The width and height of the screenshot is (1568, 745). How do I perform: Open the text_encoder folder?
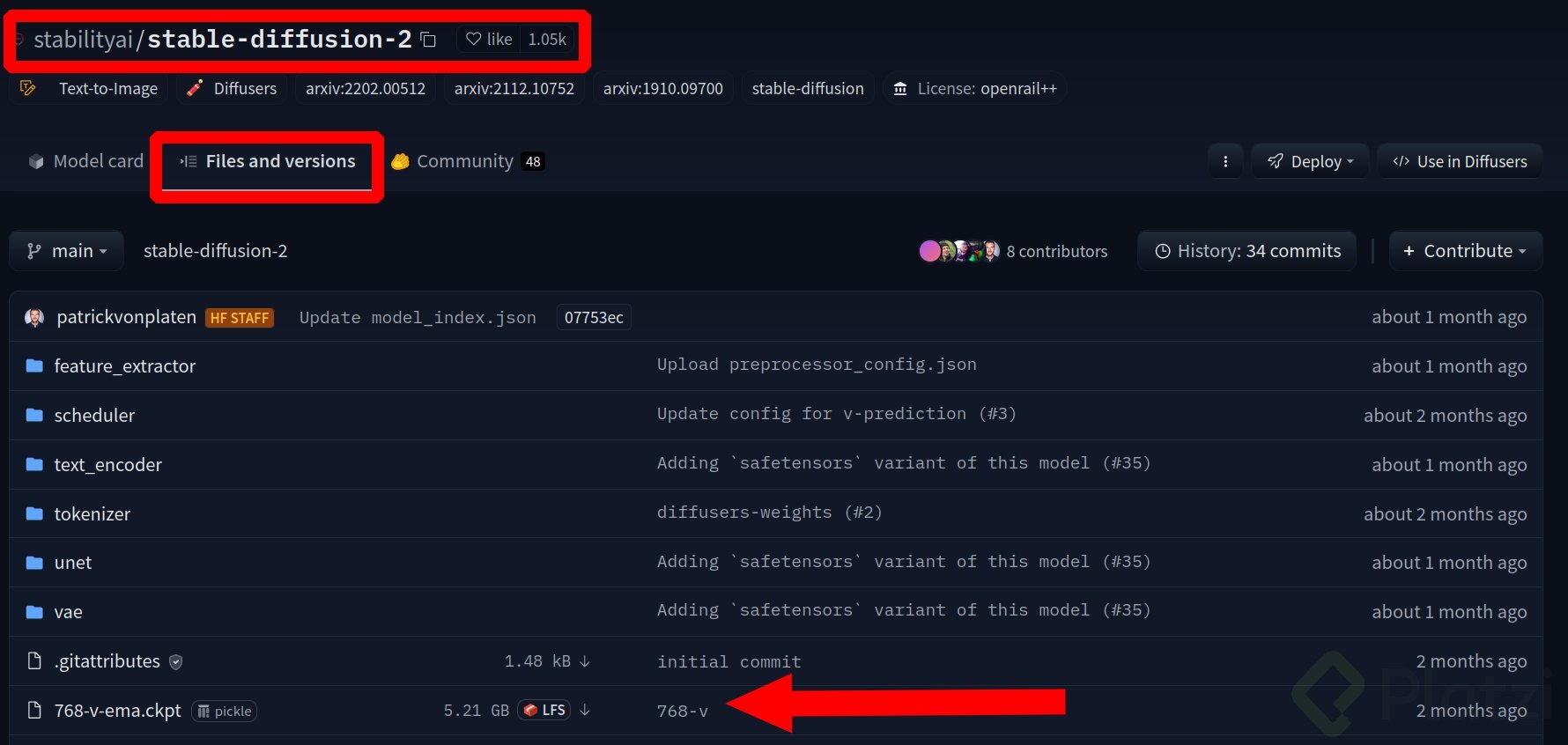108,465
